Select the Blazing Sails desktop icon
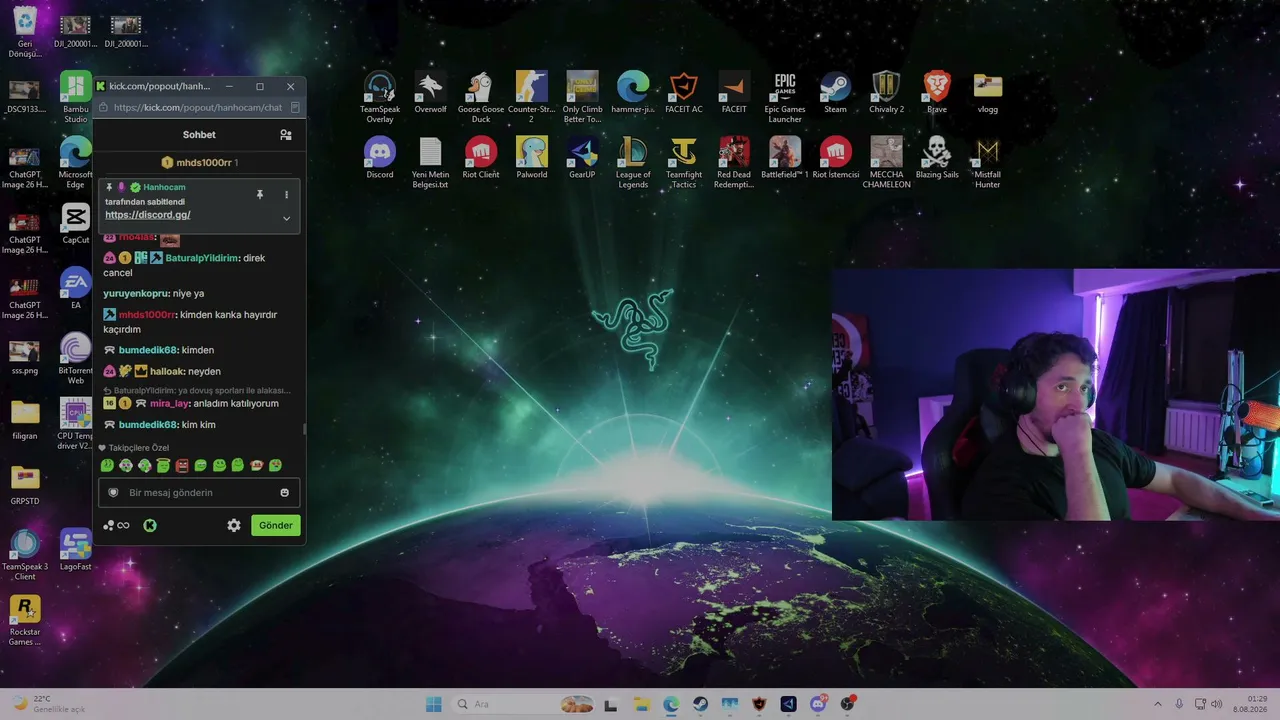1280x720 pixels. tap(937, 157)
